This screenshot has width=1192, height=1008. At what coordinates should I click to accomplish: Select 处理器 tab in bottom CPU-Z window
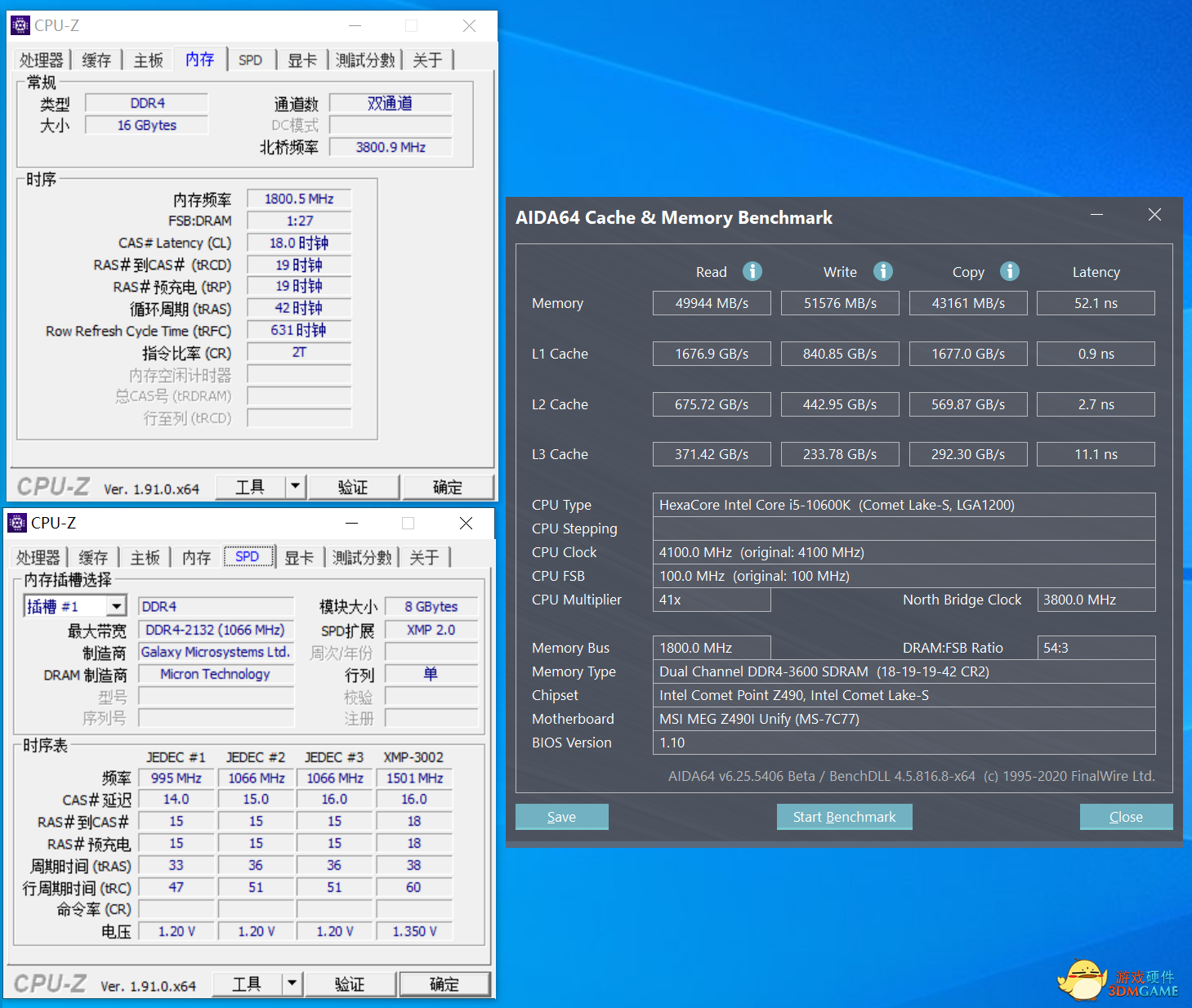38,558
